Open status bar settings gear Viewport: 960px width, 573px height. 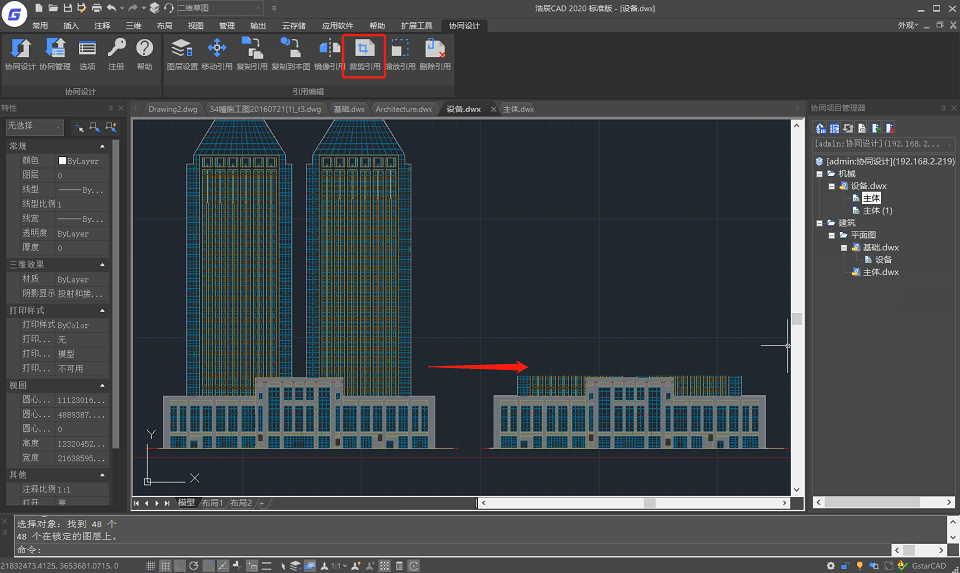(830, 566)
